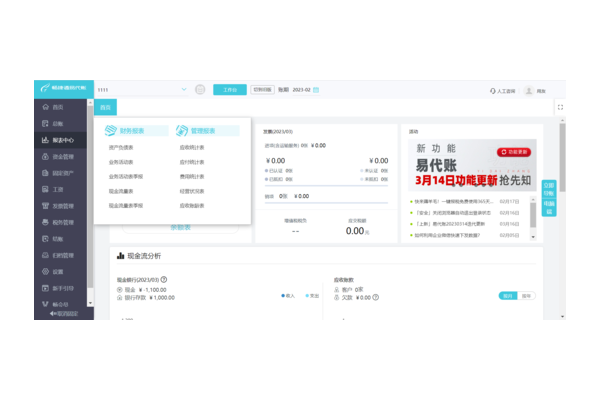
Task: Click the lower 电脑端 floating side button
Action: [x=549, y=207]
